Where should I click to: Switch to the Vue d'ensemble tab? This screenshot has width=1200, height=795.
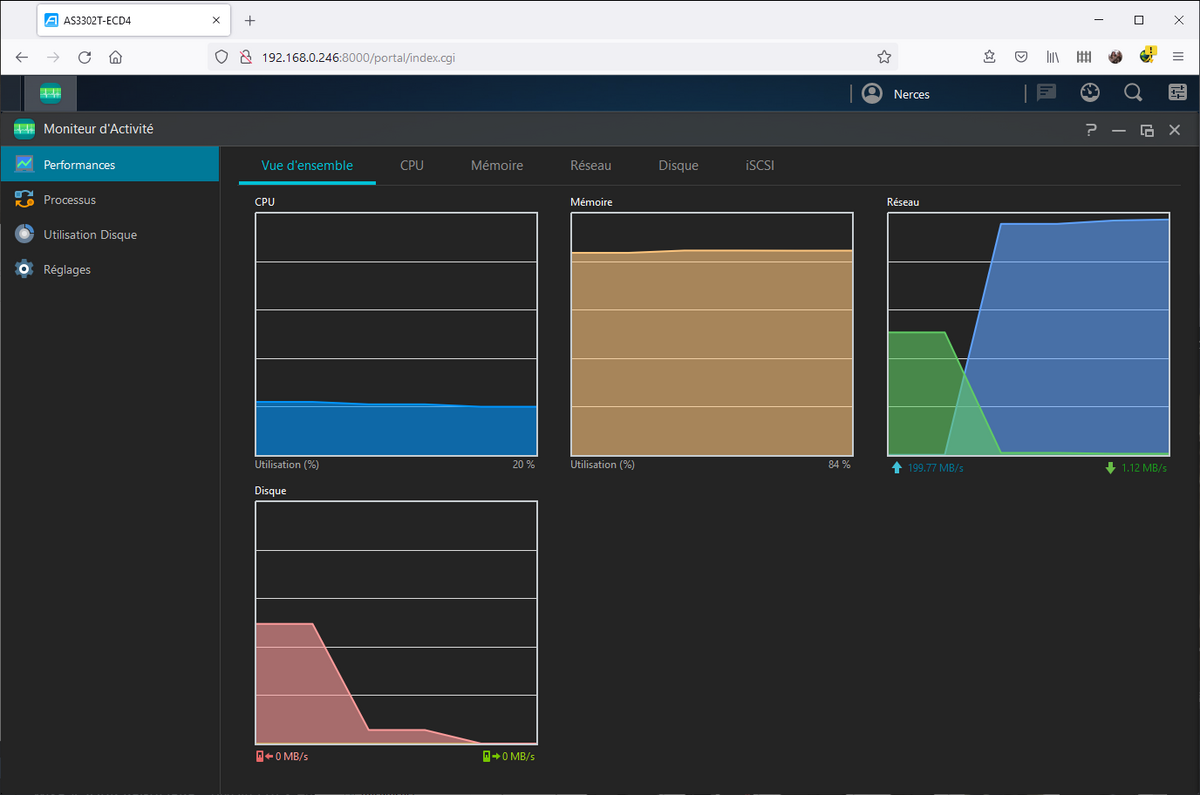tap(307, 166)
